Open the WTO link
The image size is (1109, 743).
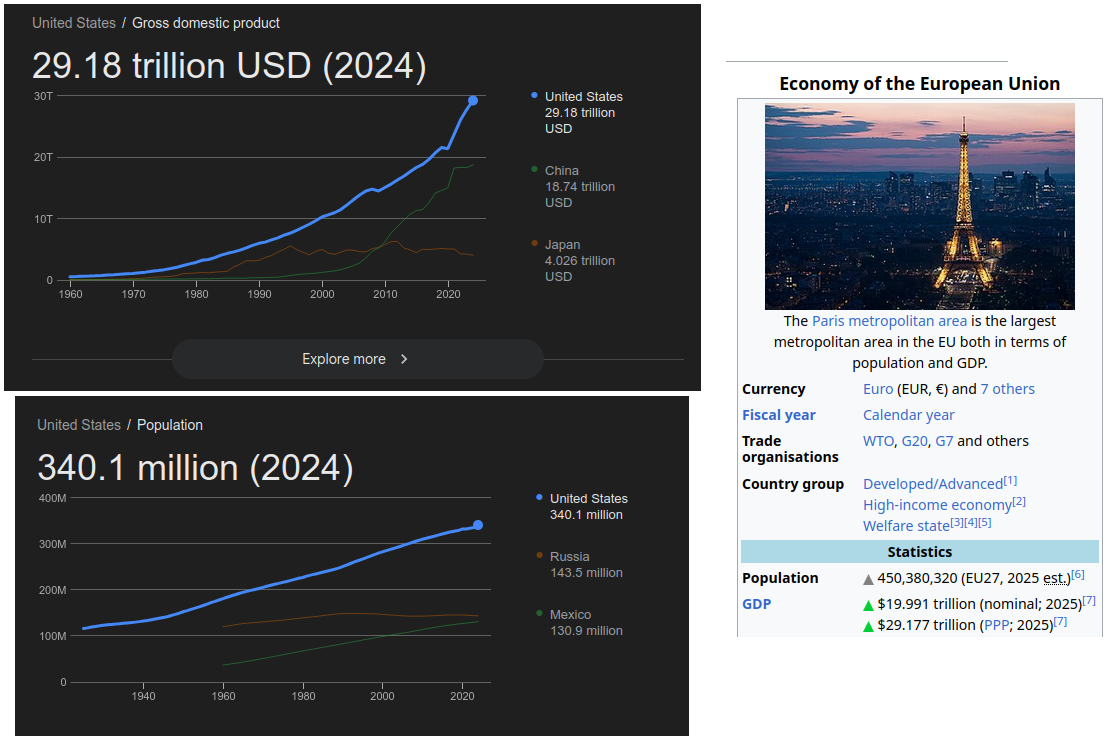(x=878, y=441)
